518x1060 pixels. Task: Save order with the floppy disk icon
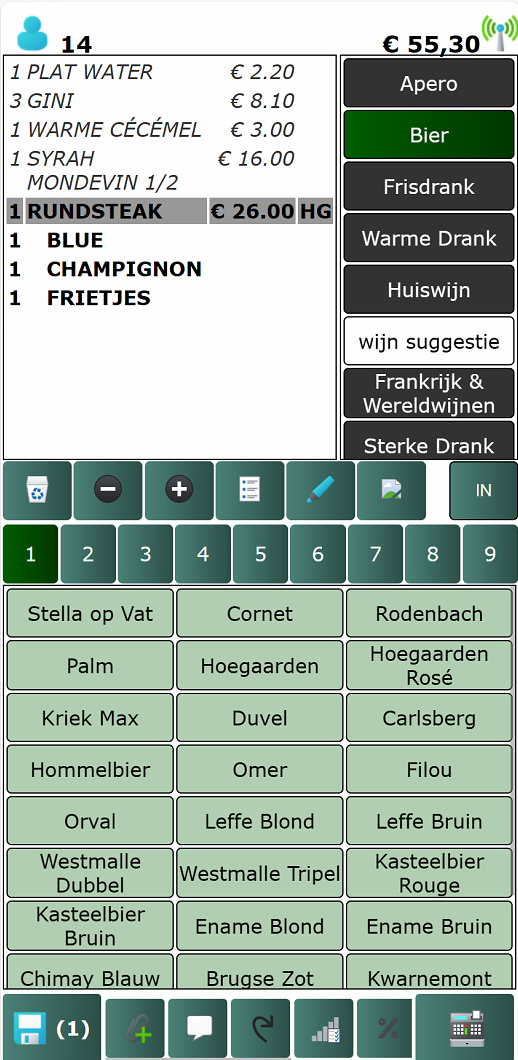click(52, 1028)
